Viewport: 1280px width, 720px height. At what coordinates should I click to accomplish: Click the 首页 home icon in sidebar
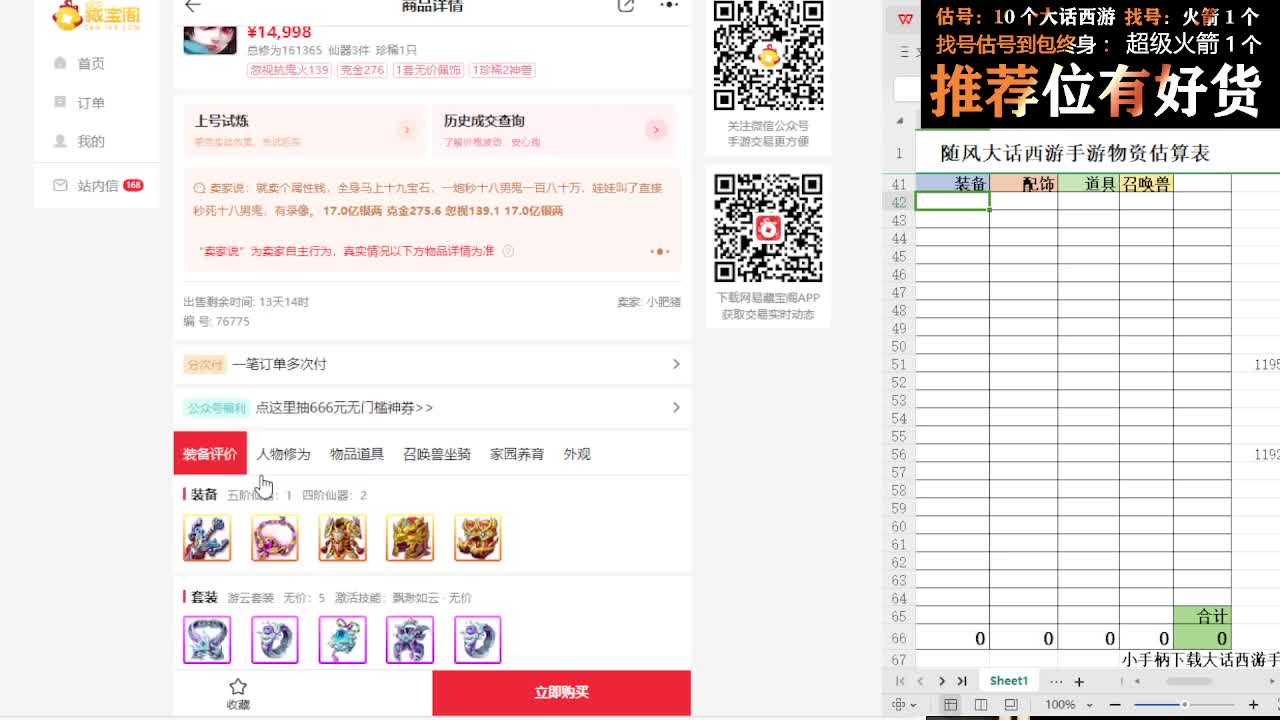(x=62, y=62)
